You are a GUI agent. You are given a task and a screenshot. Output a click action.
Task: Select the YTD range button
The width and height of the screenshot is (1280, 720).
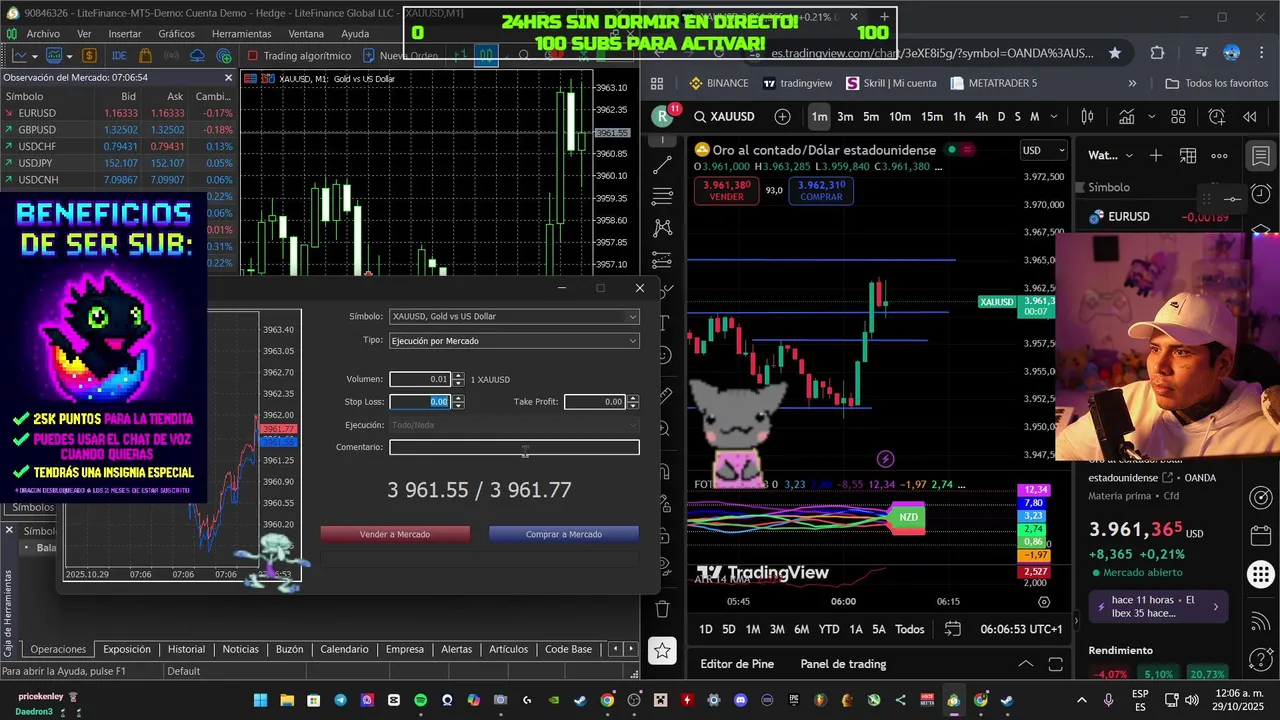[x=828, y=629]
